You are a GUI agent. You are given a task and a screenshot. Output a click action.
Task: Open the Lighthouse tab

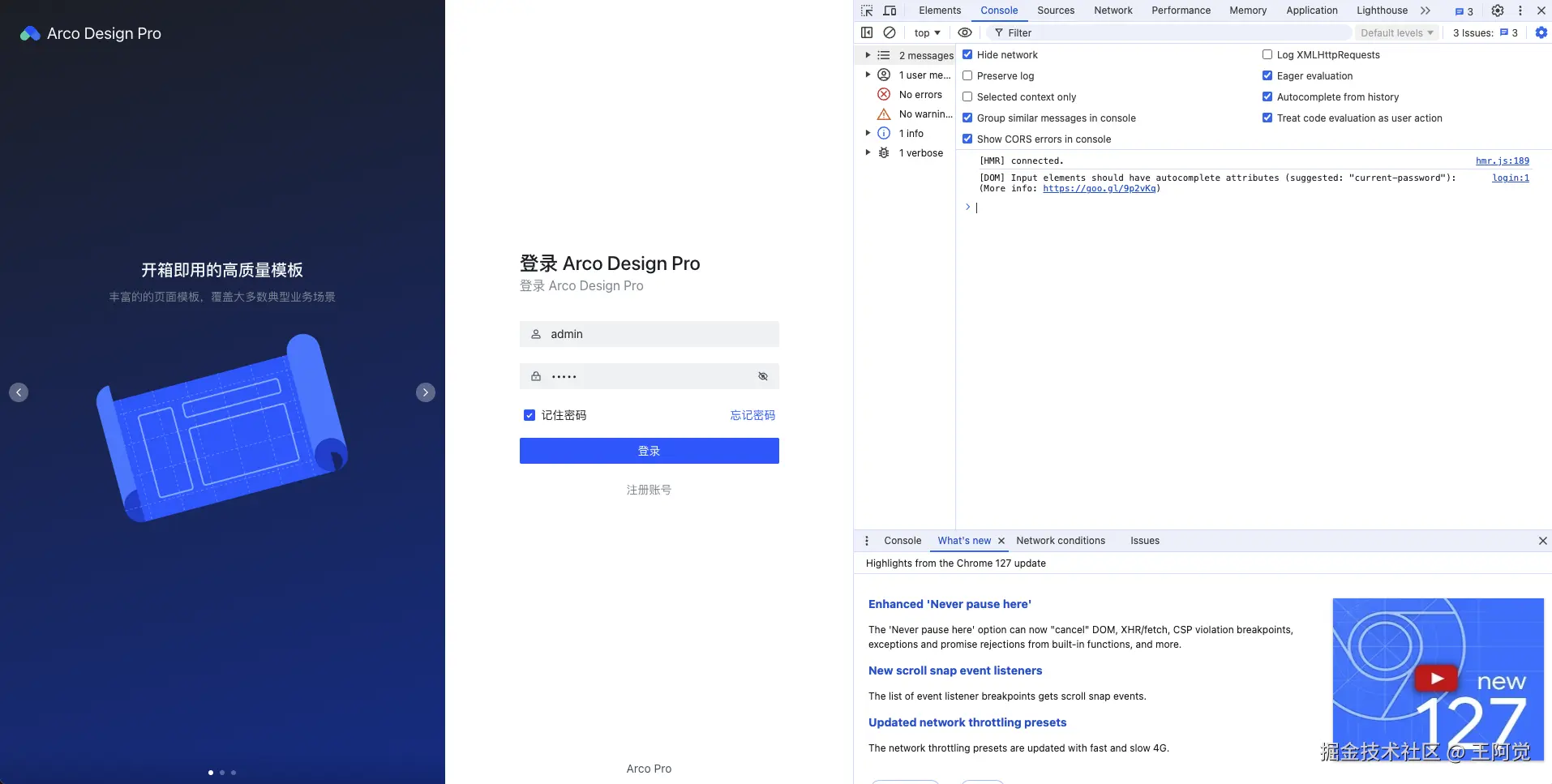click(1383, 11)
